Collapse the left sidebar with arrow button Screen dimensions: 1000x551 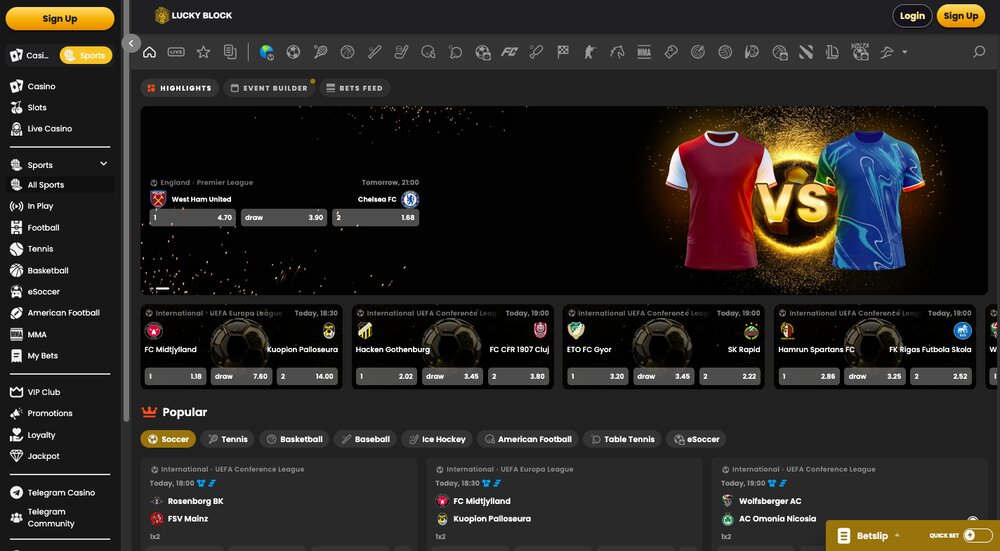click(x=131, y=43)
